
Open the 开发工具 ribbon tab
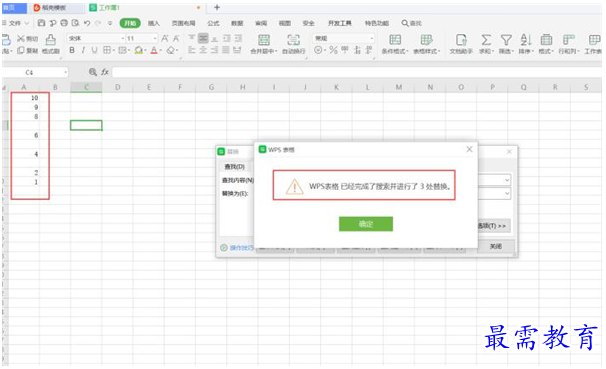click(x=340, y=23)
